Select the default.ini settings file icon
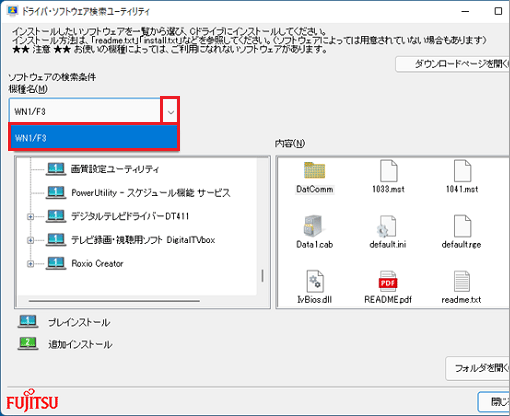Image resolution: width=510 pixels, height=416 pixels. [387, 226]
